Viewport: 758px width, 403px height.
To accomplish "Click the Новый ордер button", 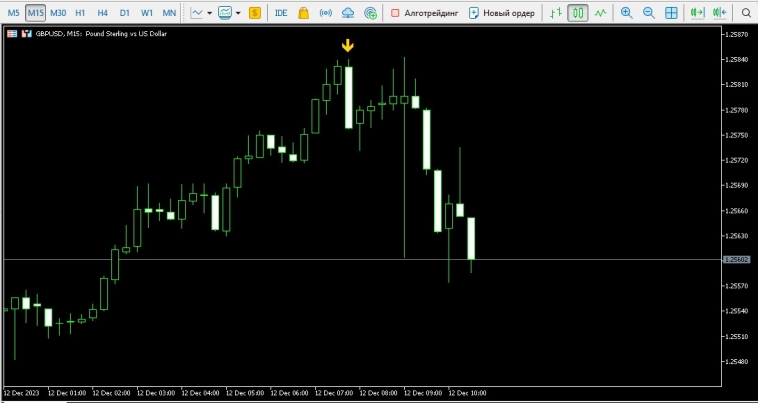I will [x=502, y=13].
